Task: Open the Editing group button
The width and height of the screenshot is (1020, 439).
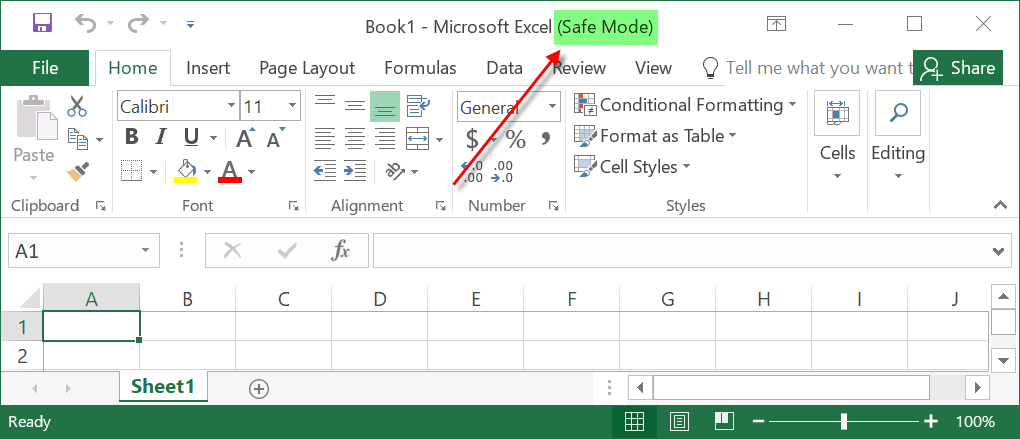Action: (898, 137)
